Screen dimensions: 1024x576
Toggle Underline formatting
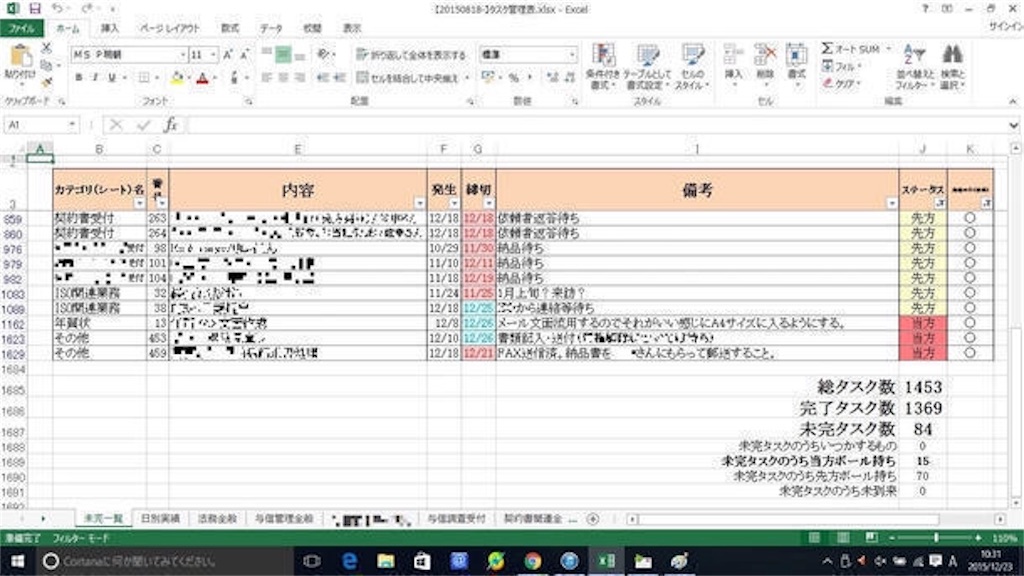tap(112, 78)
